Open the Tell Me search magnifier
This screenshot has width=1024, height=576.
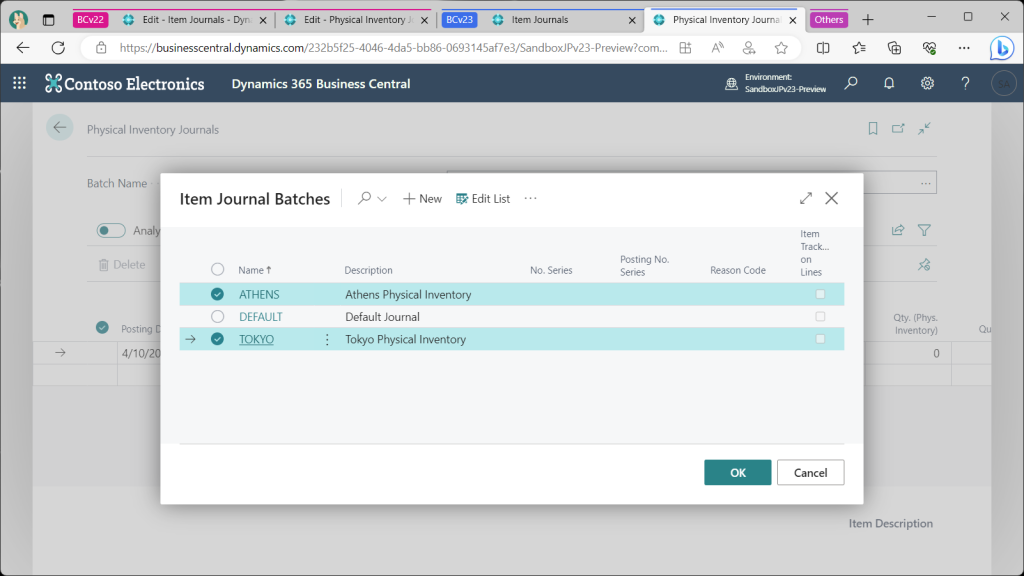[x=851, y=83]
